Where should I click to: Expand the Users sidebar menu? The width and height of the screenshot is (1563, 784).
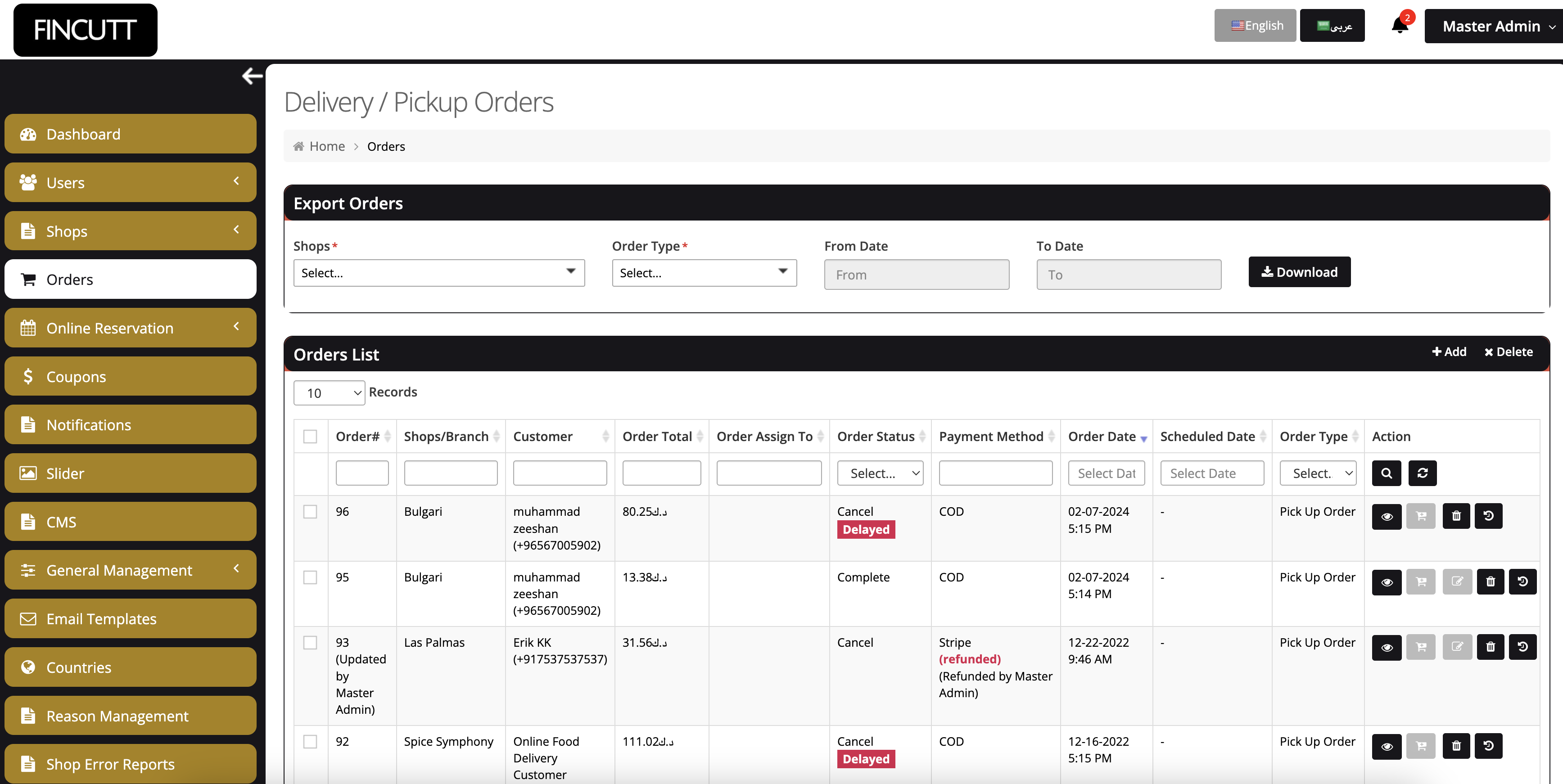(x=130, y=182)
